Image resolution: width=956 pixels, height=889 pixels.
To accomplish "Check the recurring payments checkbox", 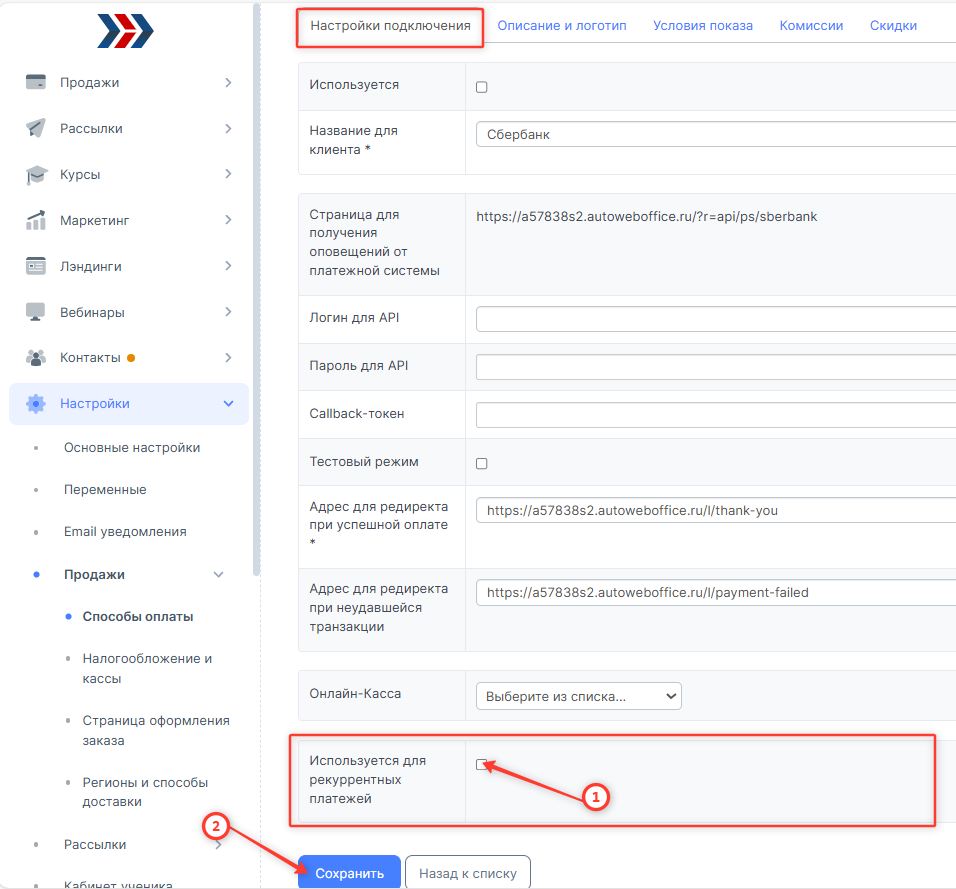I will click(481, 765).
